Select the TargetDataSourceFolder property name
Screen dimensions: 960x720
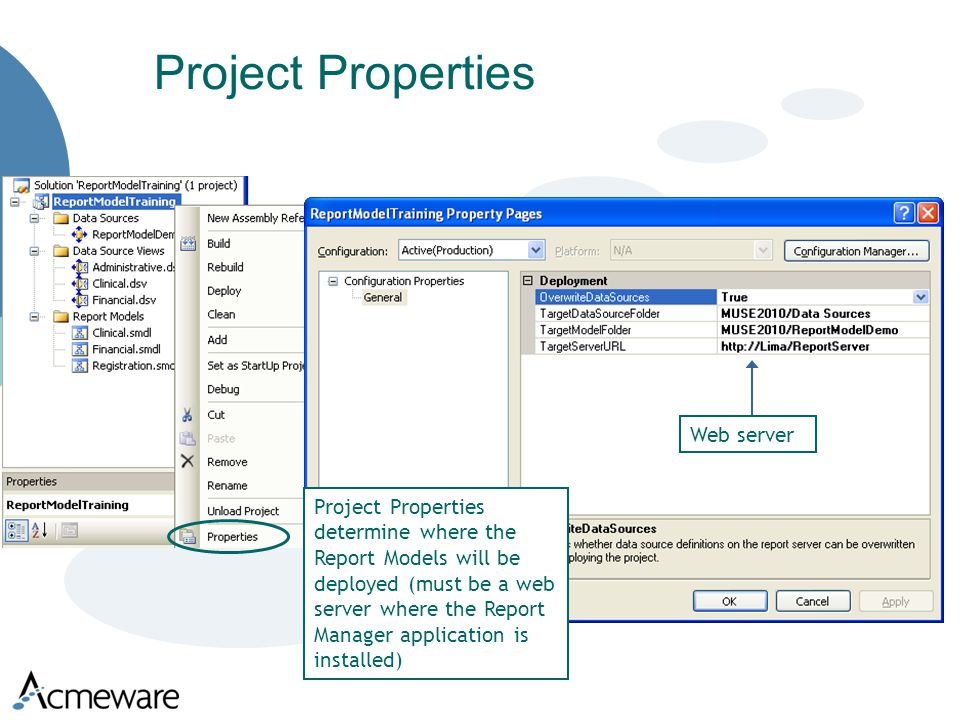point(599,314)
